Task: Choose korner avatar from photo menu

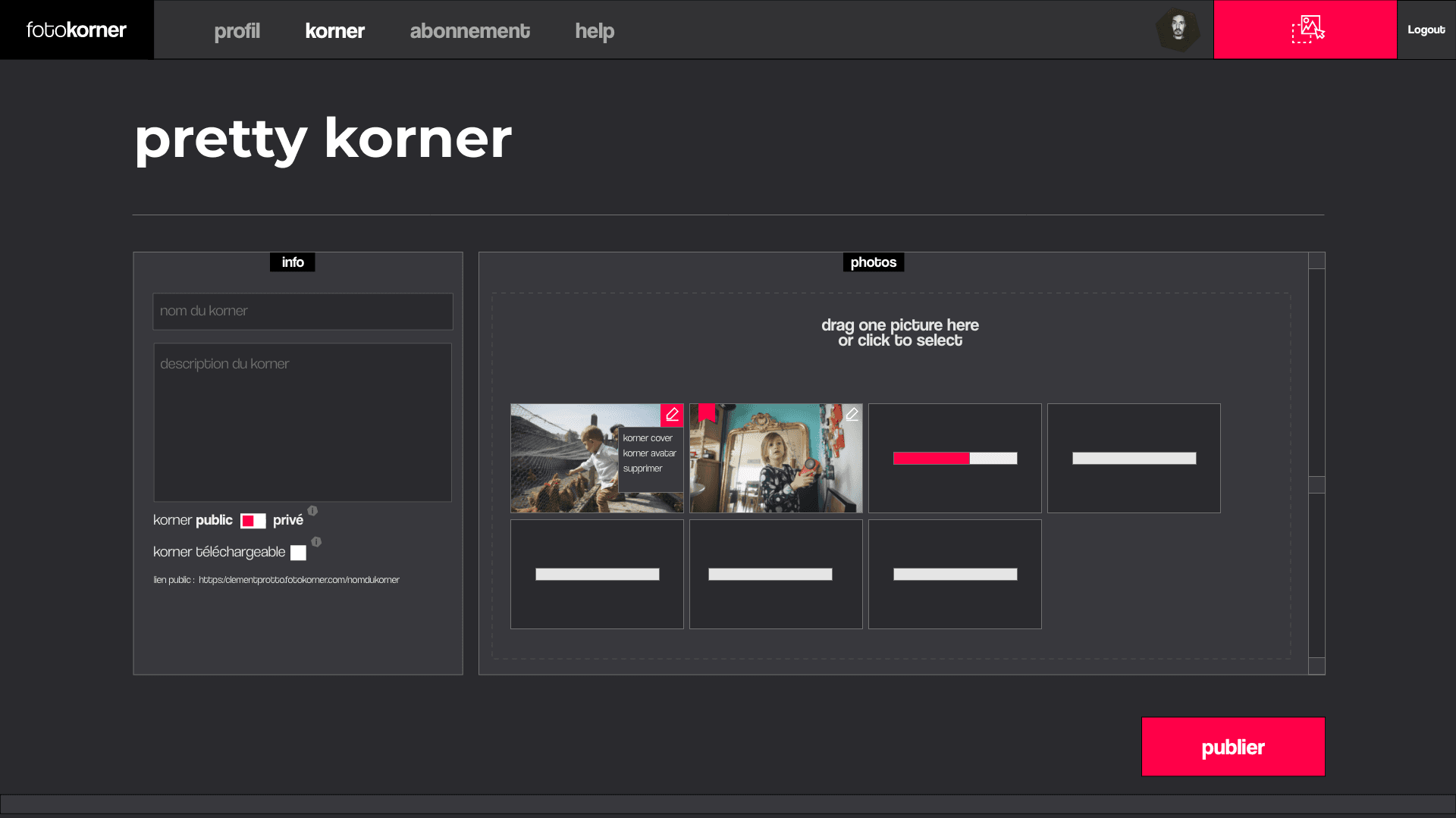Action: click(649, 453)
